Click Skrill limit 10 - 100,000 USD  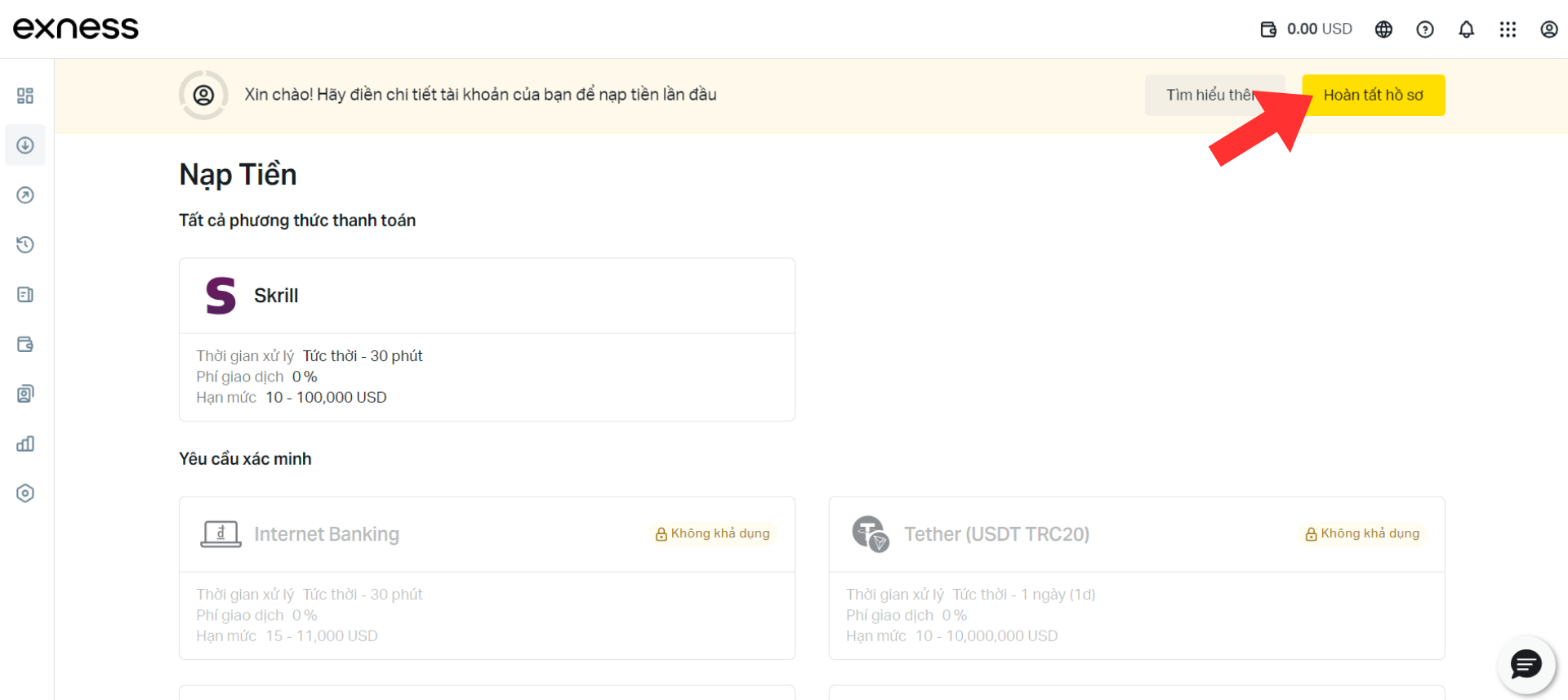(326, 398)
